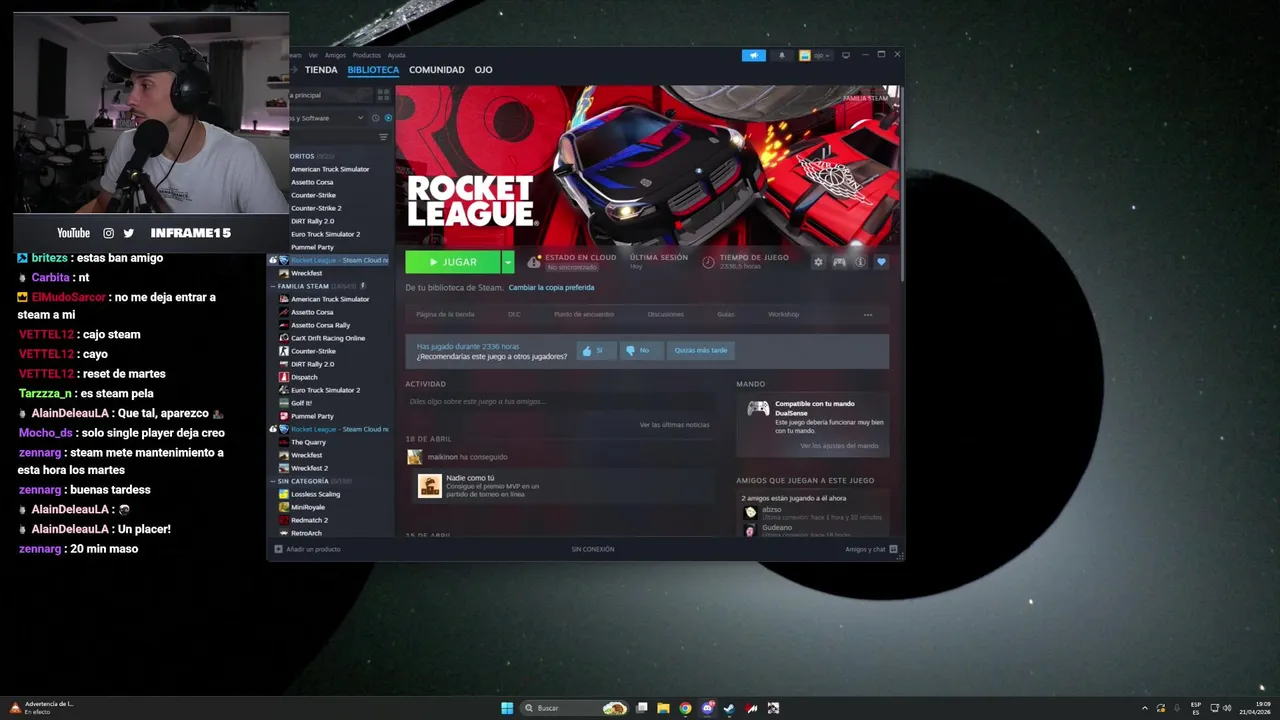Open friend abzso's avatar
This screenshot has width=1280, height=720.
(x=750, y=512)
